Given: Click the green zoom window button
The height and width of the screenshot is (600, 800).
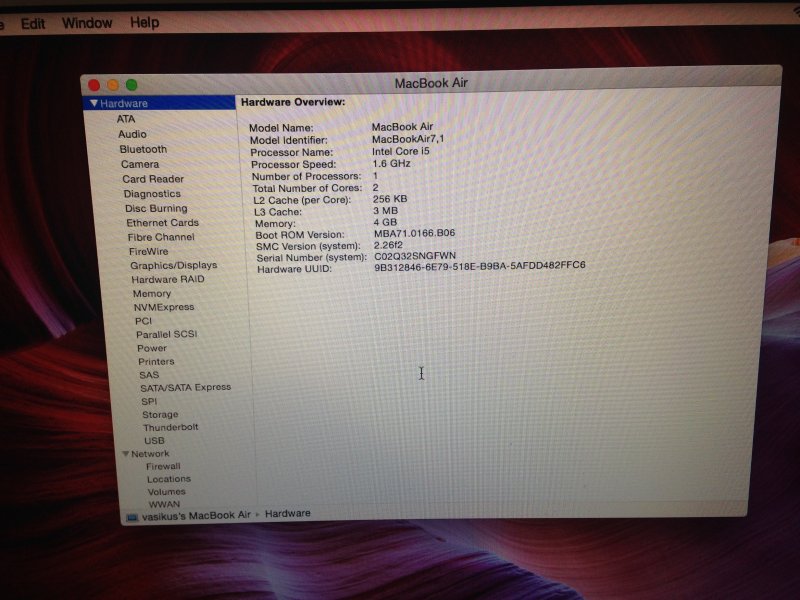Looking at the screenshot, I should pyautogui.click(x=131, y=85).
